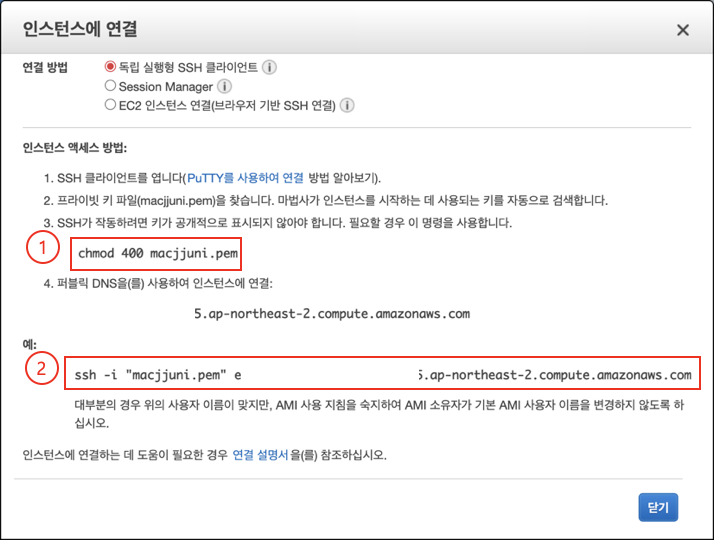The image size is (714, 540).
Task: Select the standalone SSH client radio option
Action: (x=110, y=67)
